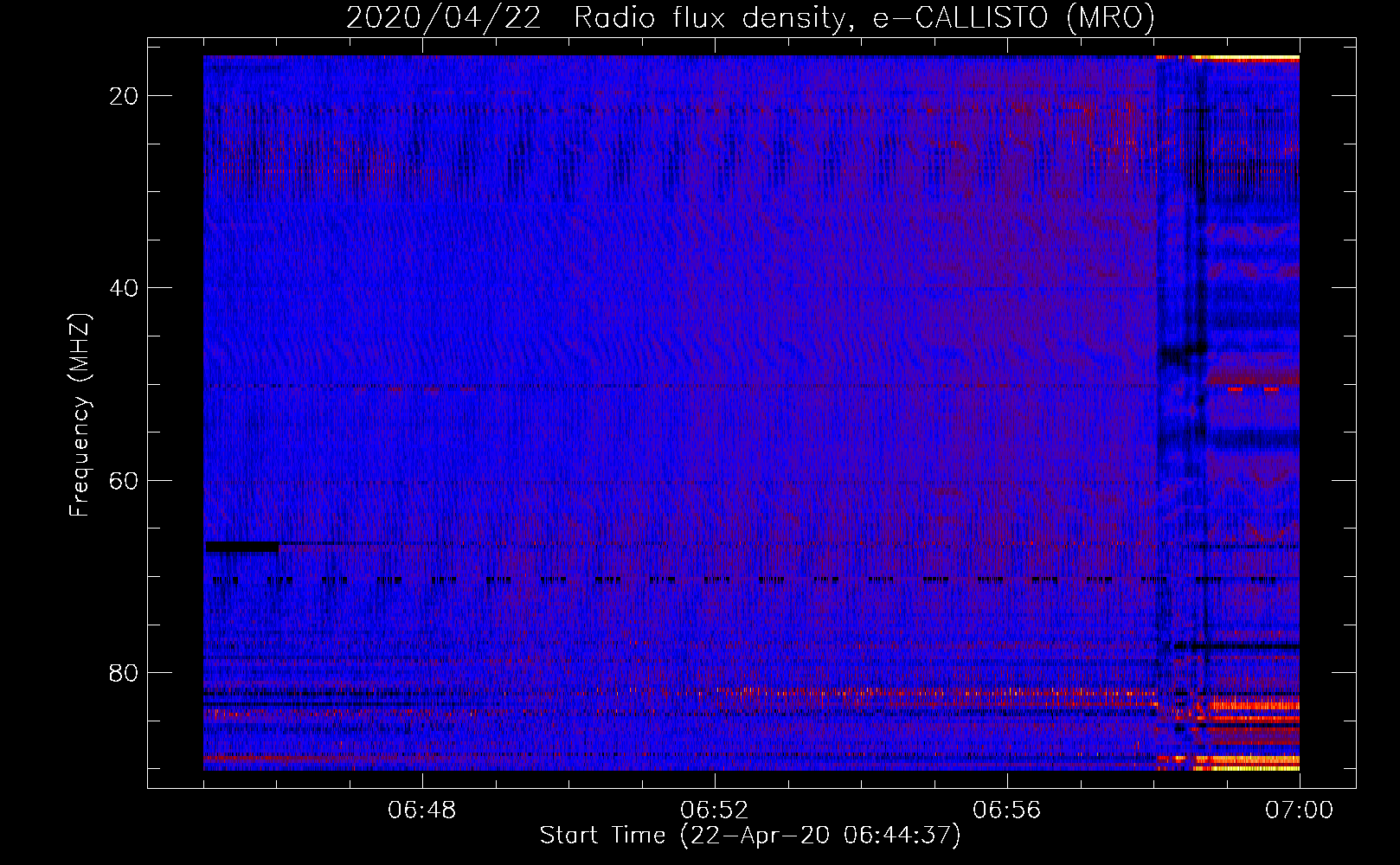Click the "Start Time (22-Apr-20 06:44:37)" label
The height and width of the screenshot is (865, 1400).
pyautogui.click(x=750, y=836)
